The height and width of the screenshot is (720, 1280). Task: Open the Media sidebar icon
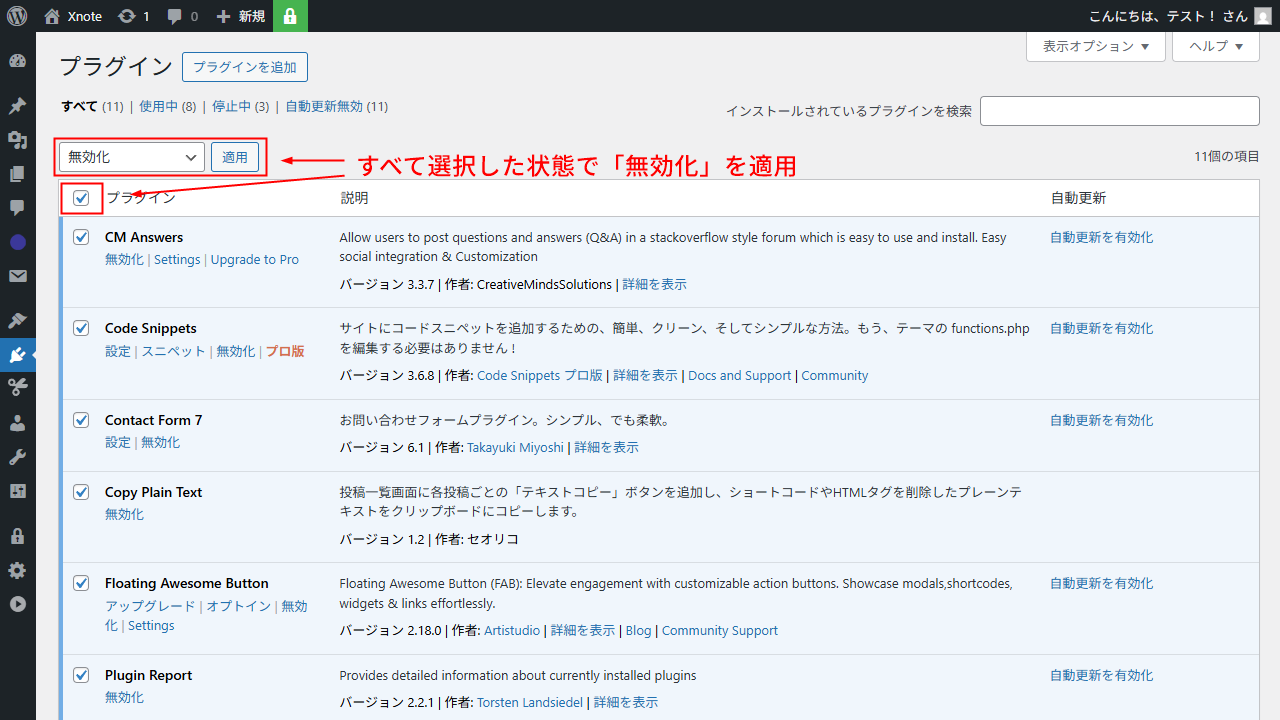pyautogui.click(x=17, y=140)
